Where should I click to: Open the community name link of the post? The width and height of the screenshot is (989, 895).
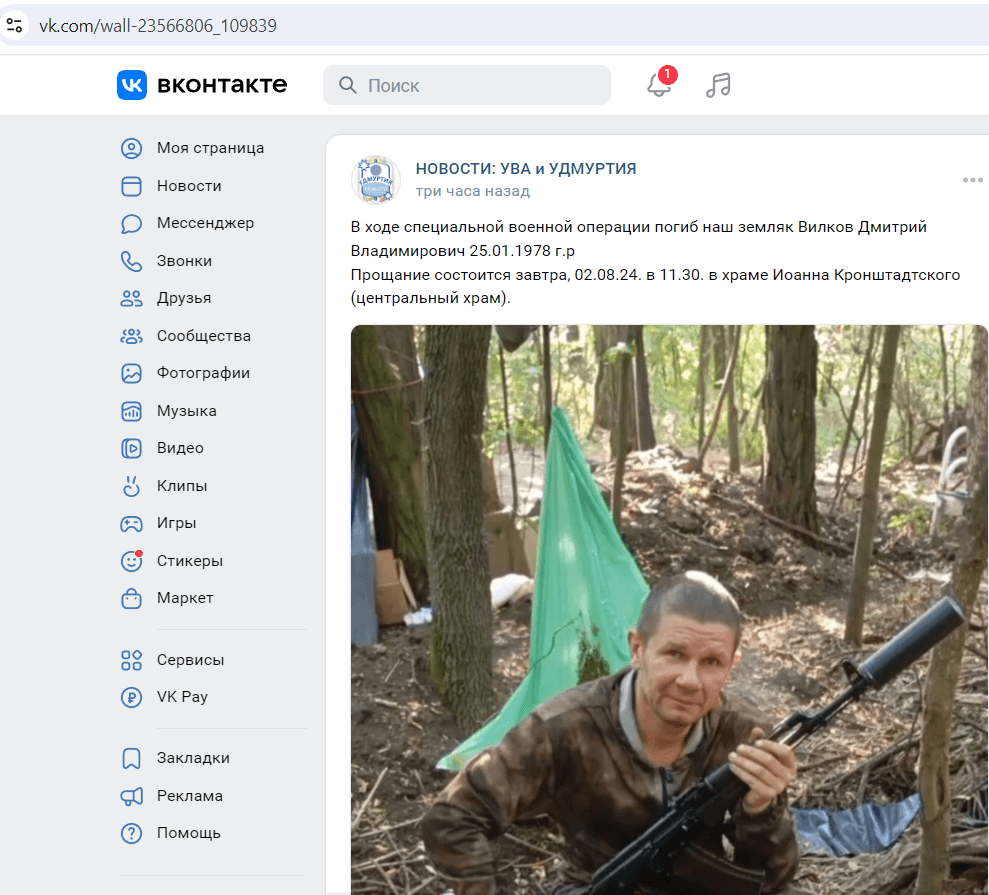tap(525, 168)
